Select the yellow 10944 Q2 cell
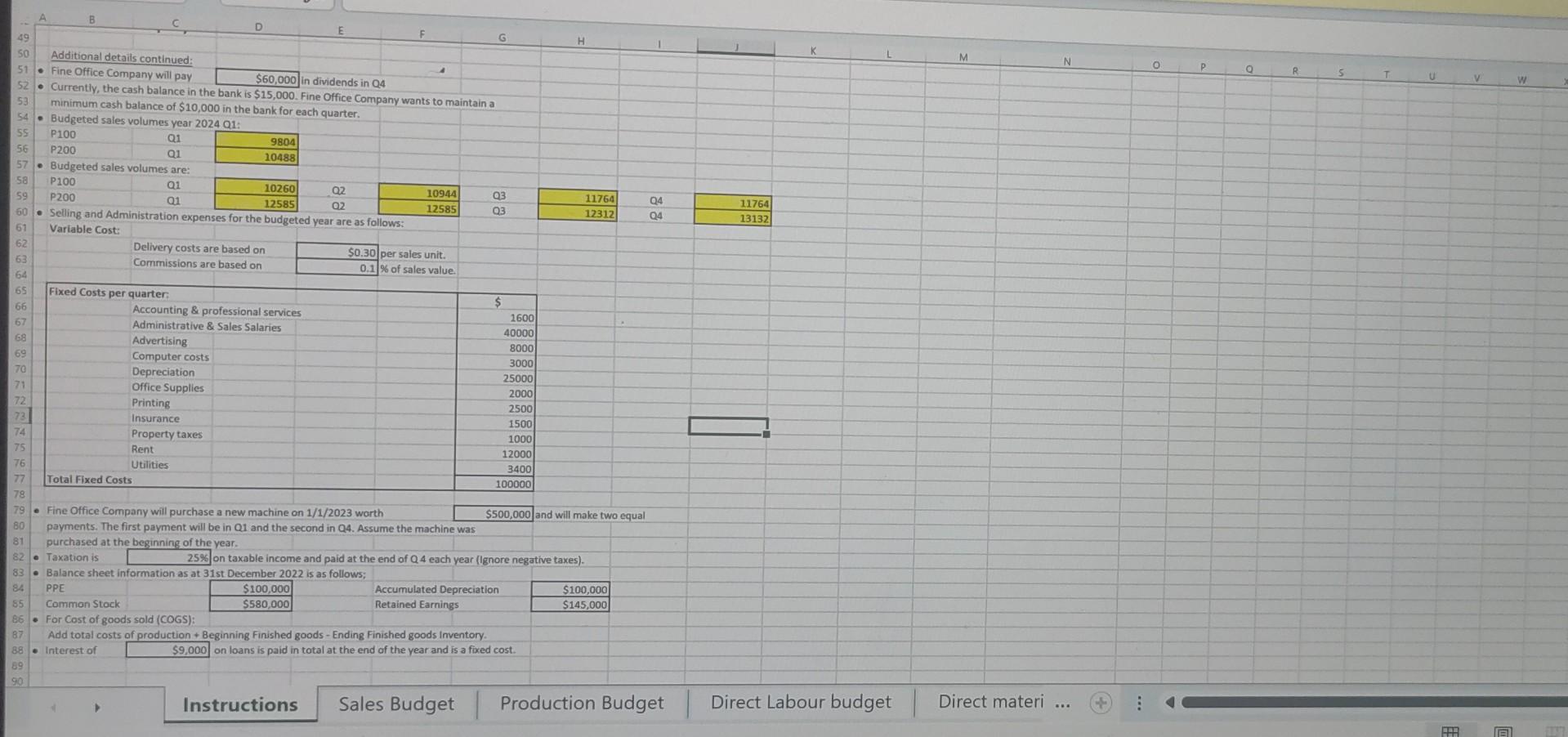This screenshot has width=1568, height=737. (418, 193)
